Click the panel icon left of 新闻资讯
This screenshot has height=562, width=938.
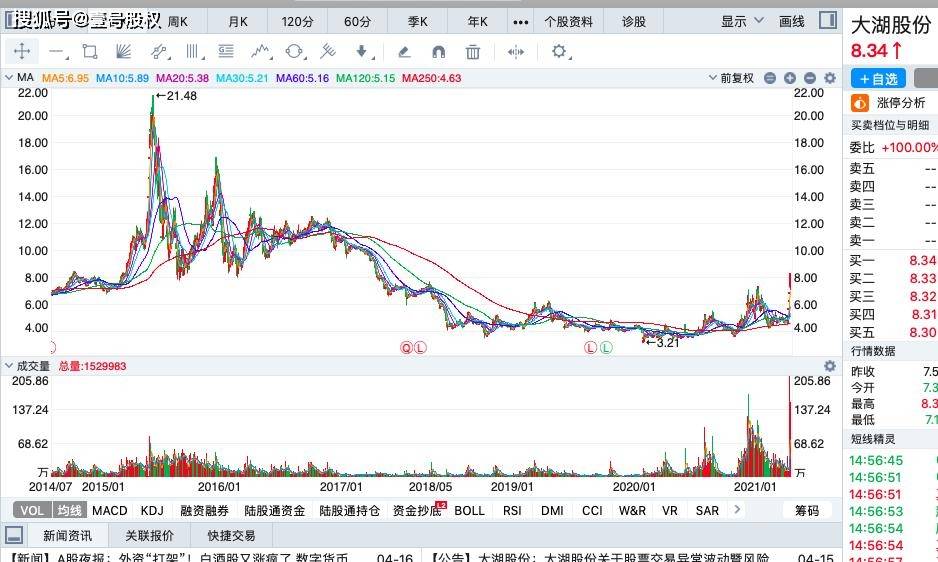[13, 535]
